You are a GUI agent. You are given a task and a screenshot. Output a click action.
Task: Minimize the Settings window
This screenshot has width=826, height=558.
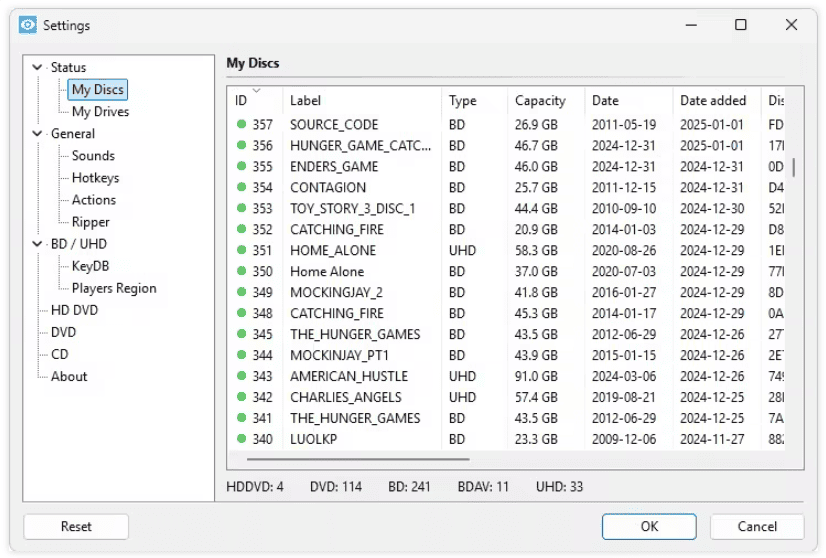tap(691, 25)
